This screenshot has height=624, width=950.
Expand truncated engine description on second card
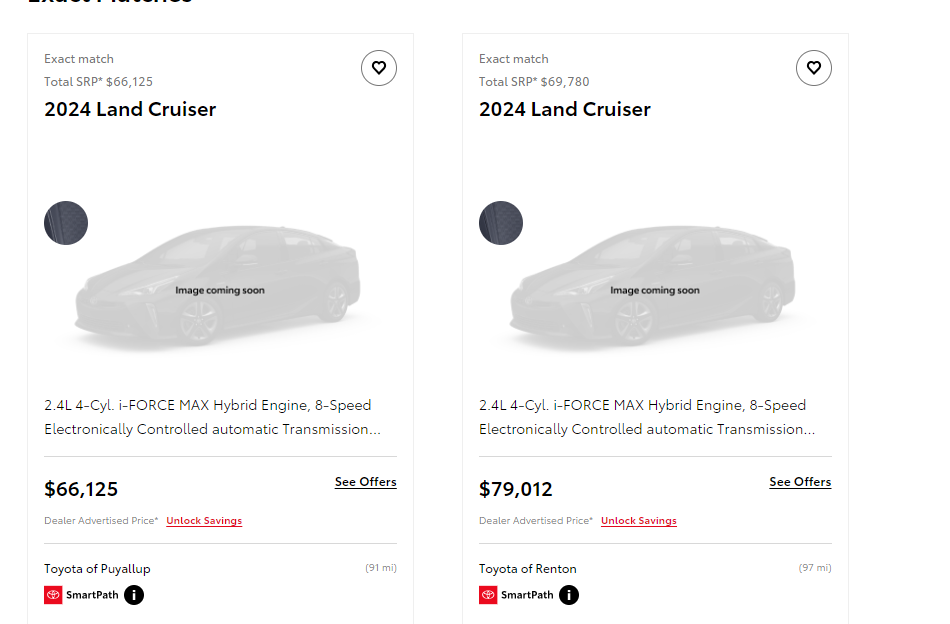click(648, 417)
